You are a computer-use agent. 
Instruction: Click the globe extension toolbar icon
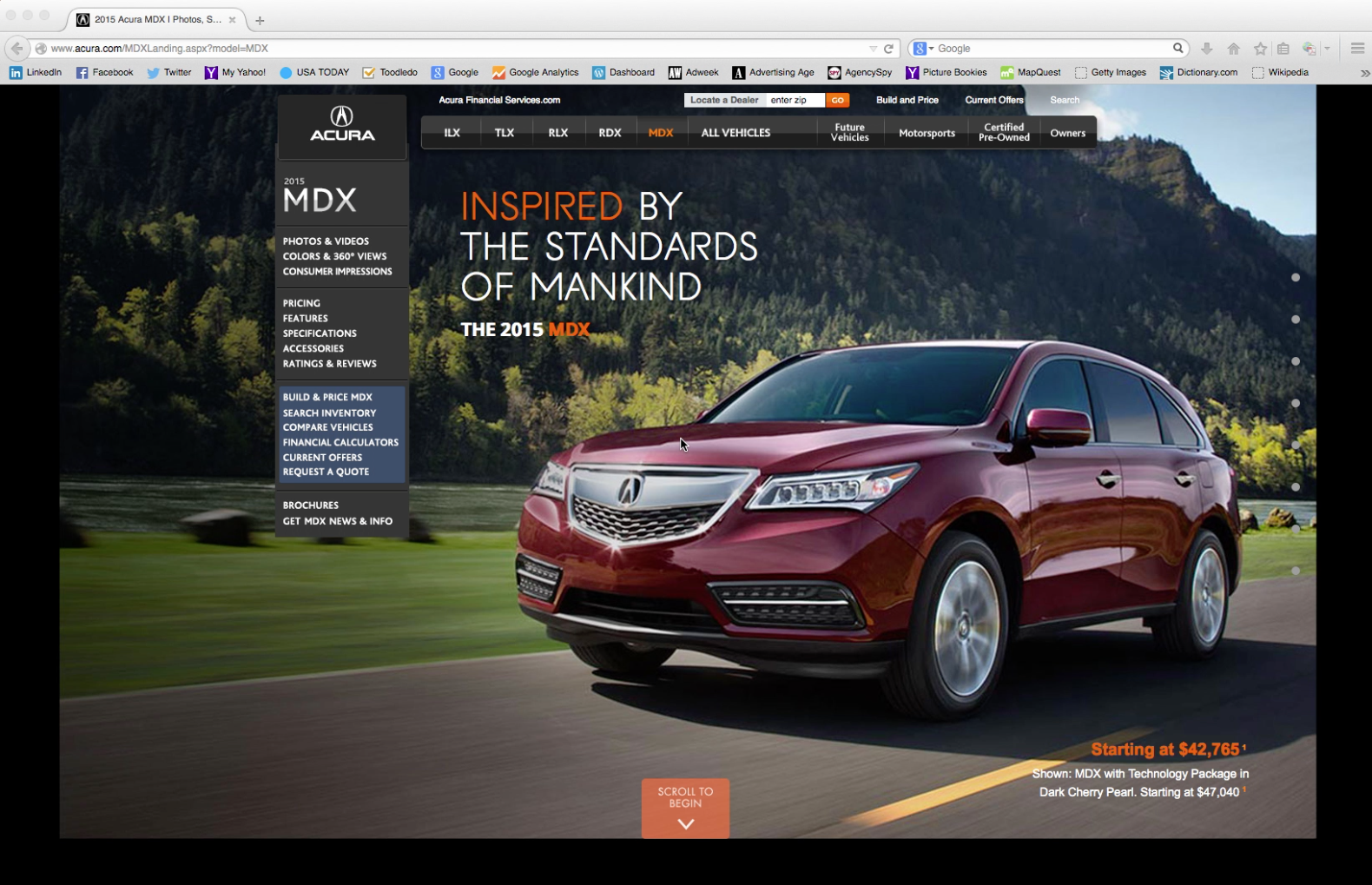[1309, 49]
